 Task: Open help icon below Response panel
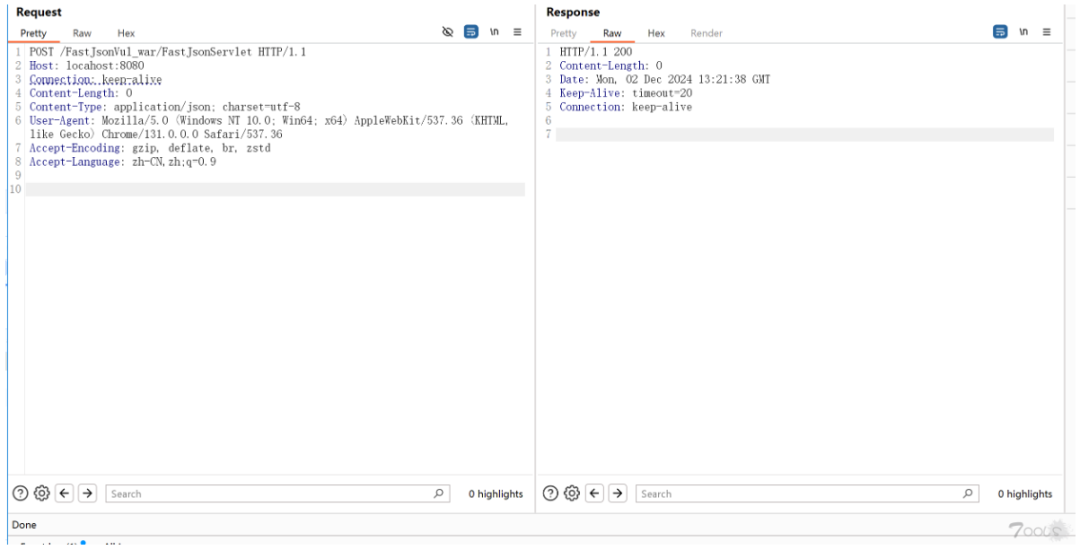[x=550, y=493]
